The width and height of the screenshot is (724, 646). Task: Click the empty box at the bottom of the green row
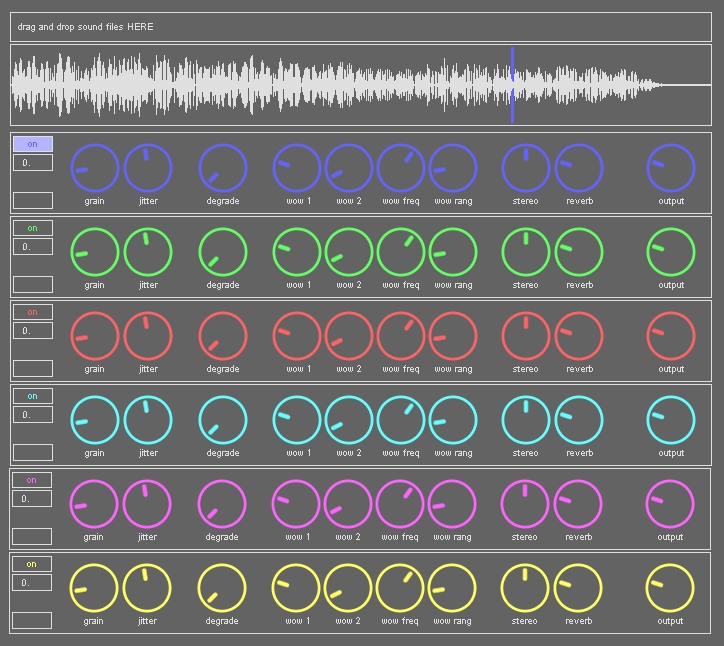(x=33, y=284)
